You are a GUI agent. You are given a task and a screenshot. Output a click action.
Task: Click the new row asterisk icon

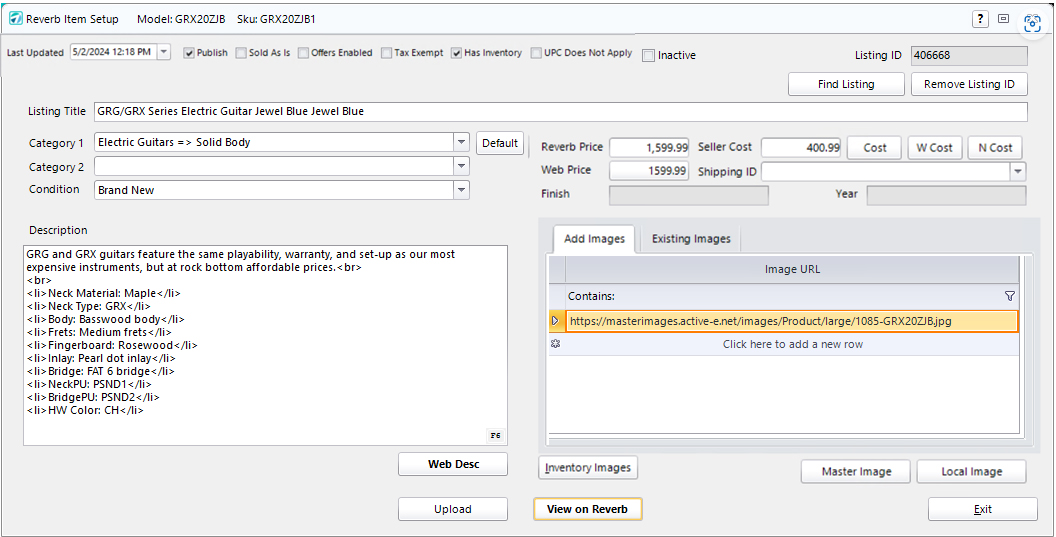tap(556, 344)
